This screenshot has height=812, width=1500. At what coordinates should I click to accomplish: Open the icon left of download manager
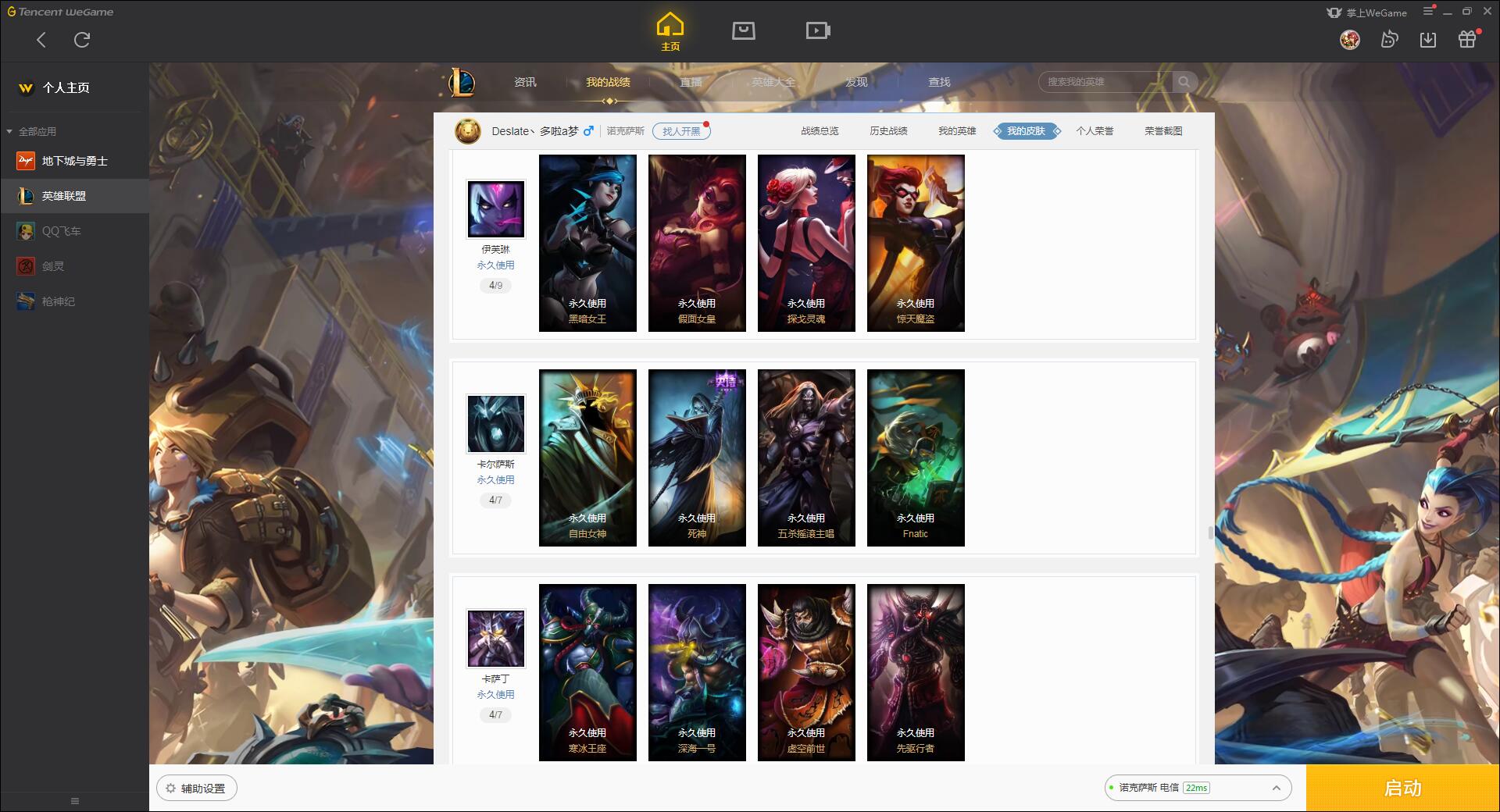[x=1389, y=39]
